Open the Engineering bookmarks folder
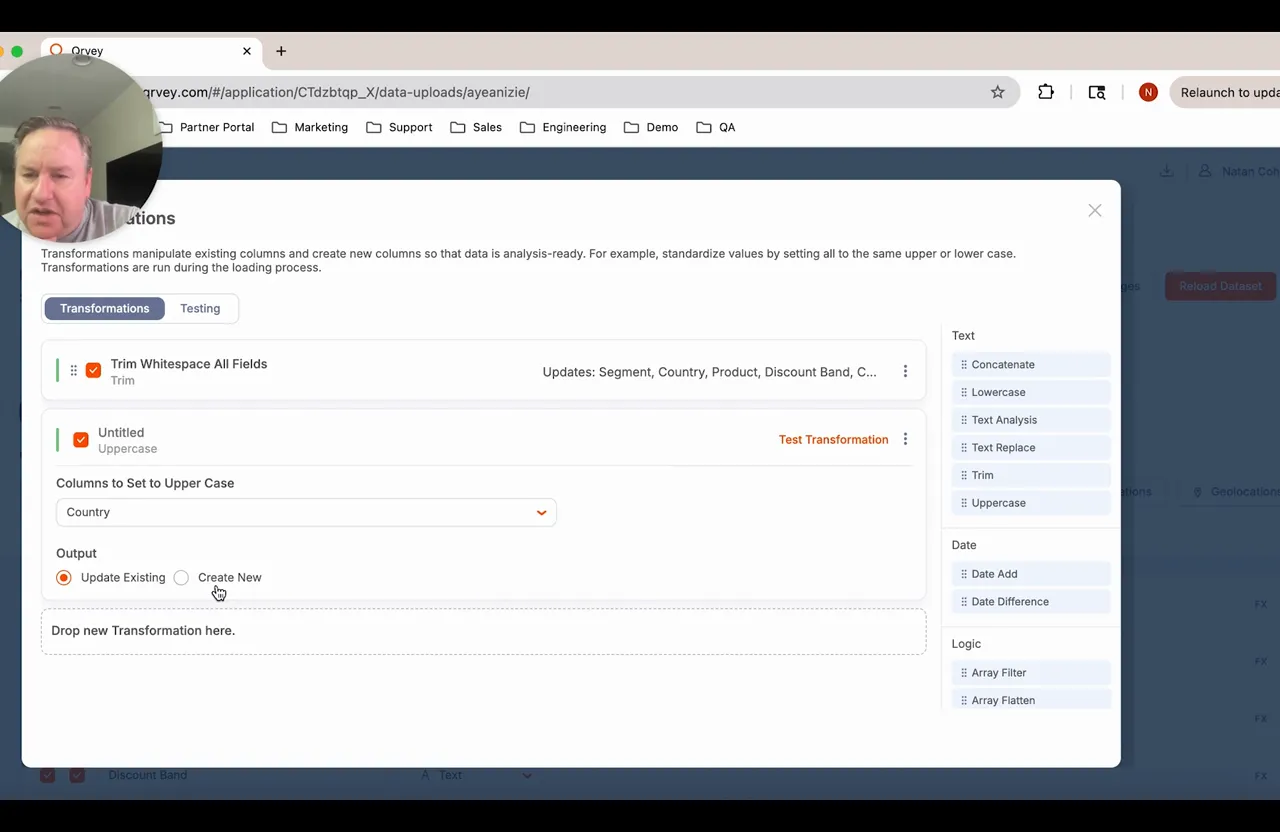 tap(563, 127)
